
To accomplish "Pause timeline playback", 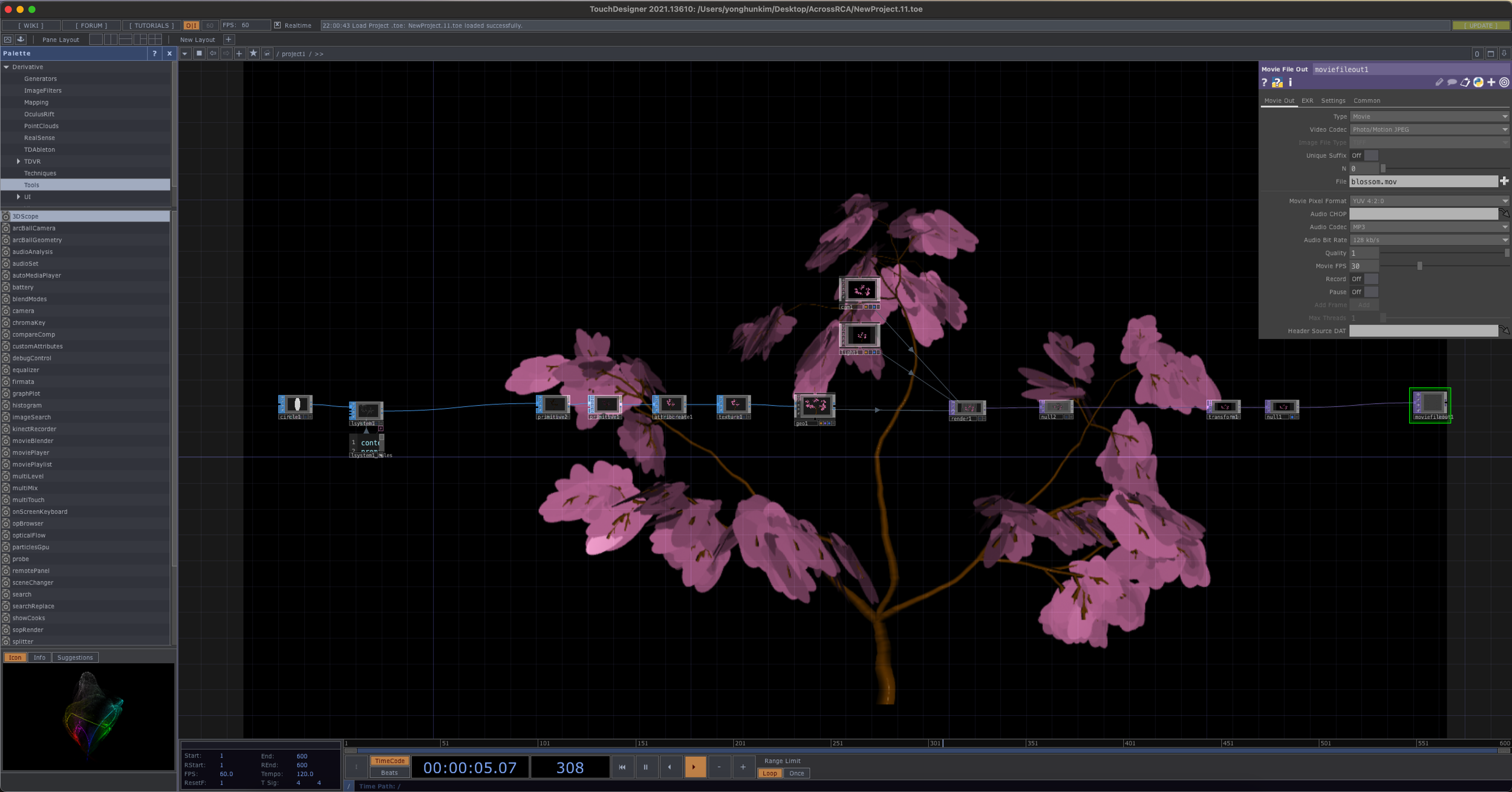I will (645, 767).
